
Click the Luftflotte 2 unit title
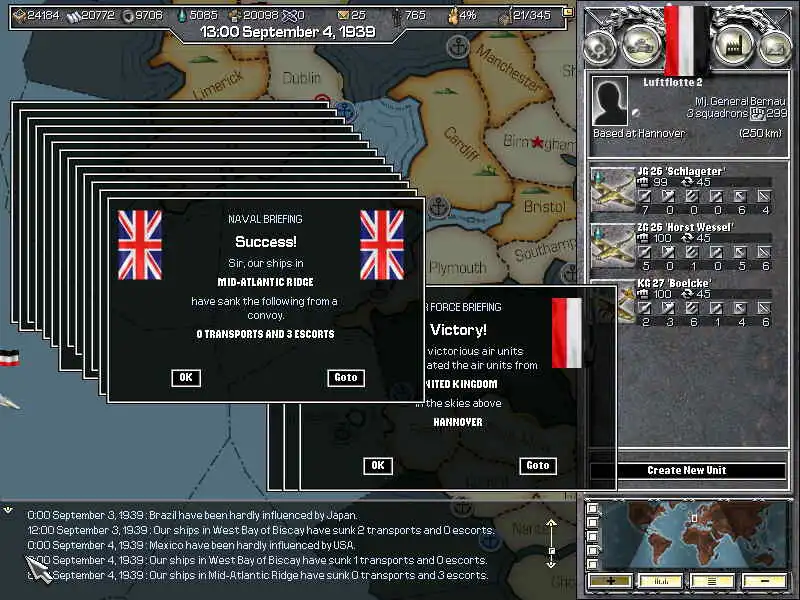point(672,82)
